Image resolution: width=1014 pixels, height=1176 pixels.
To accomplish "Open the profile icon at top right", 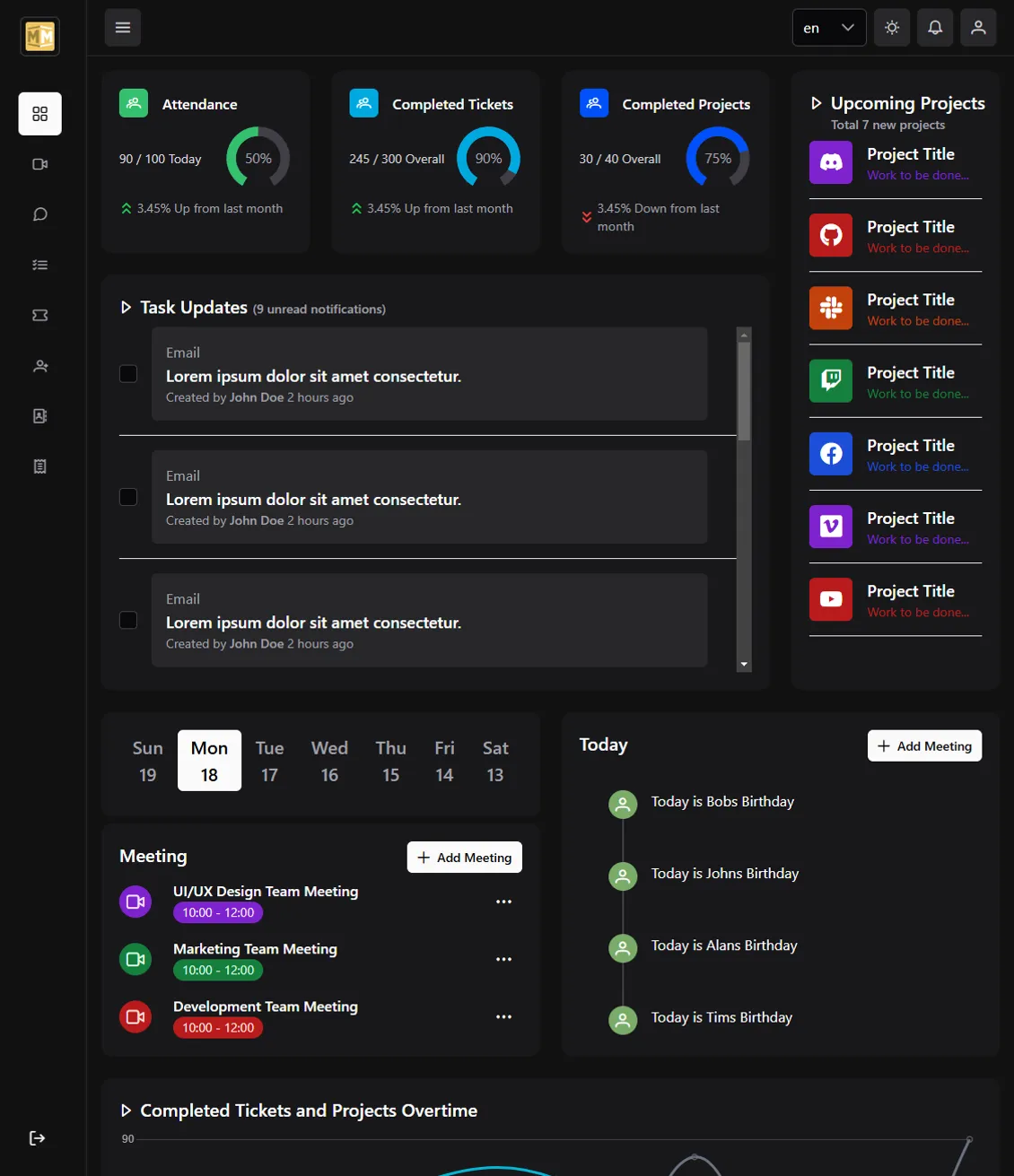I will pos(978,28).
